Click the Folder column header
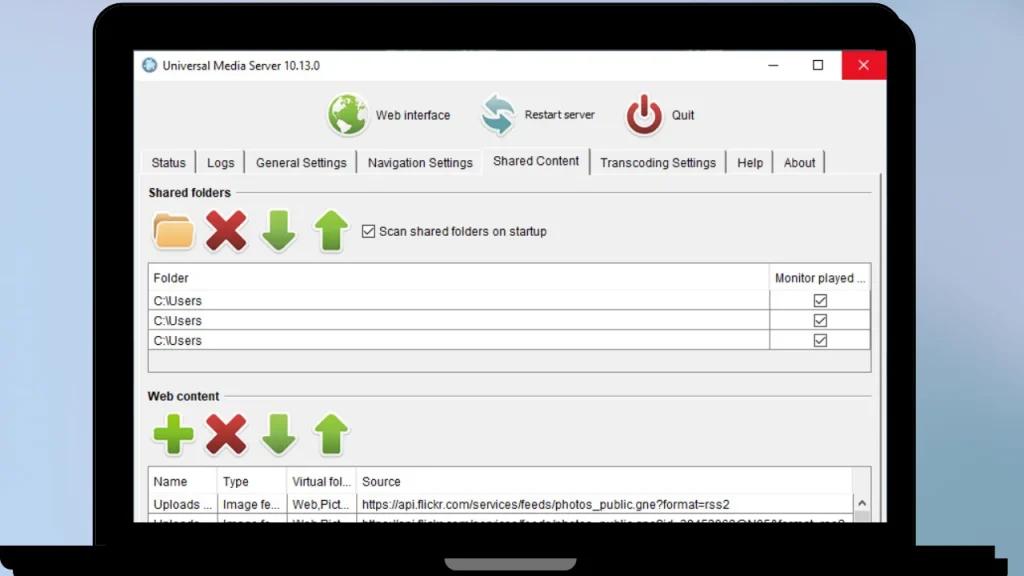The image size is (1024, 576). (459, 278)
